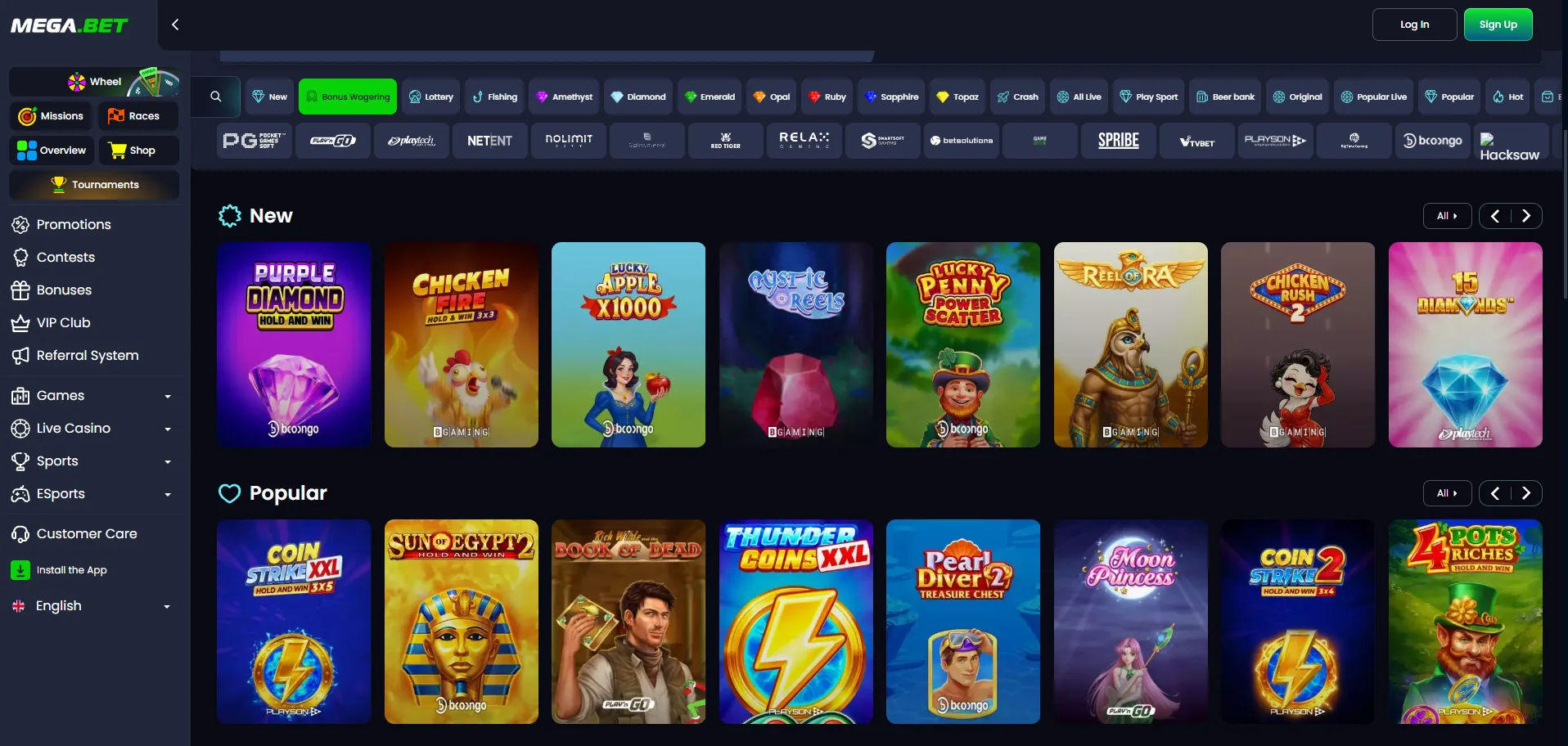Select the Popular Live category
This screenshot has width=1568, height=746.
[1374, 97]
